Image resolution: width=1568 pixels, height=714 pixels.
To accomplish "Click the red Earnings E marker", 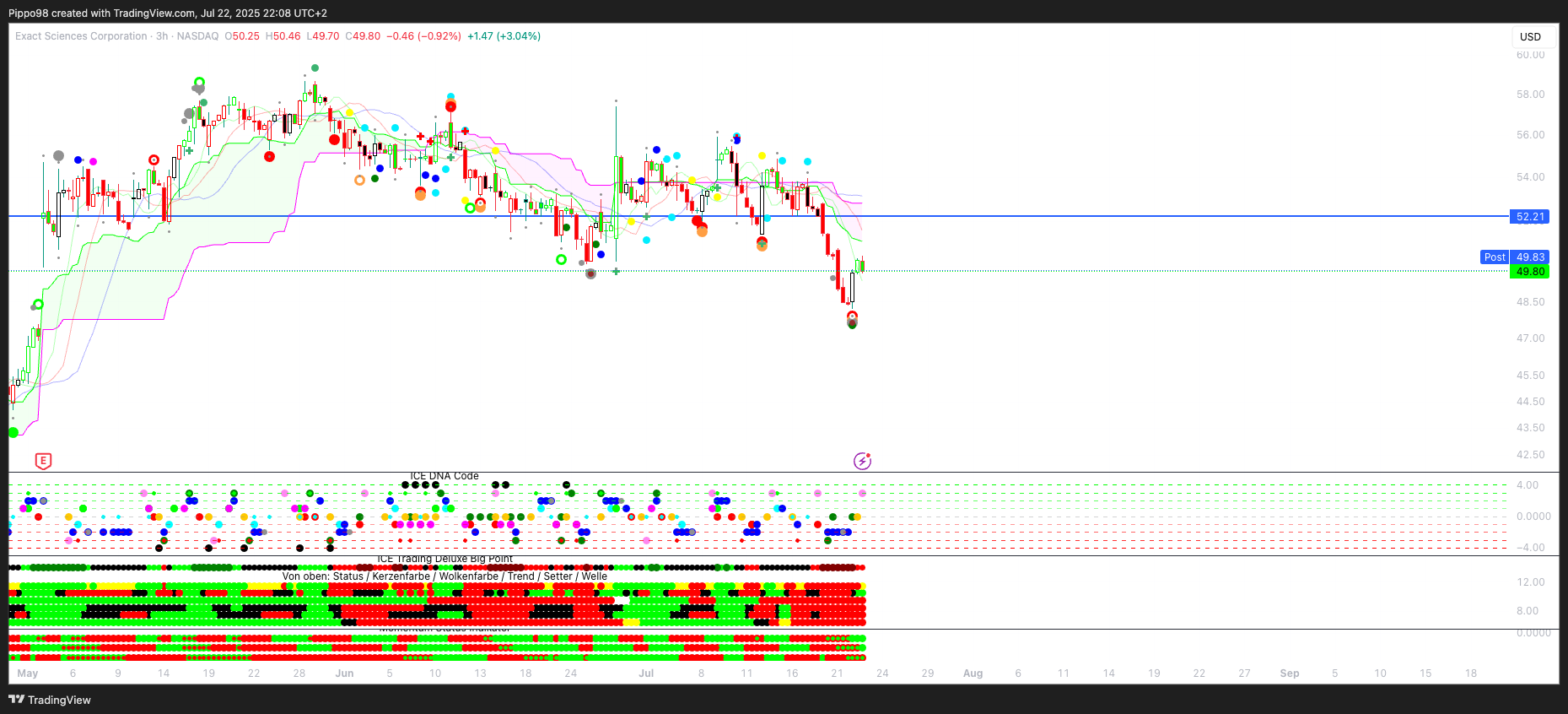I will click(x=43, y=461).
